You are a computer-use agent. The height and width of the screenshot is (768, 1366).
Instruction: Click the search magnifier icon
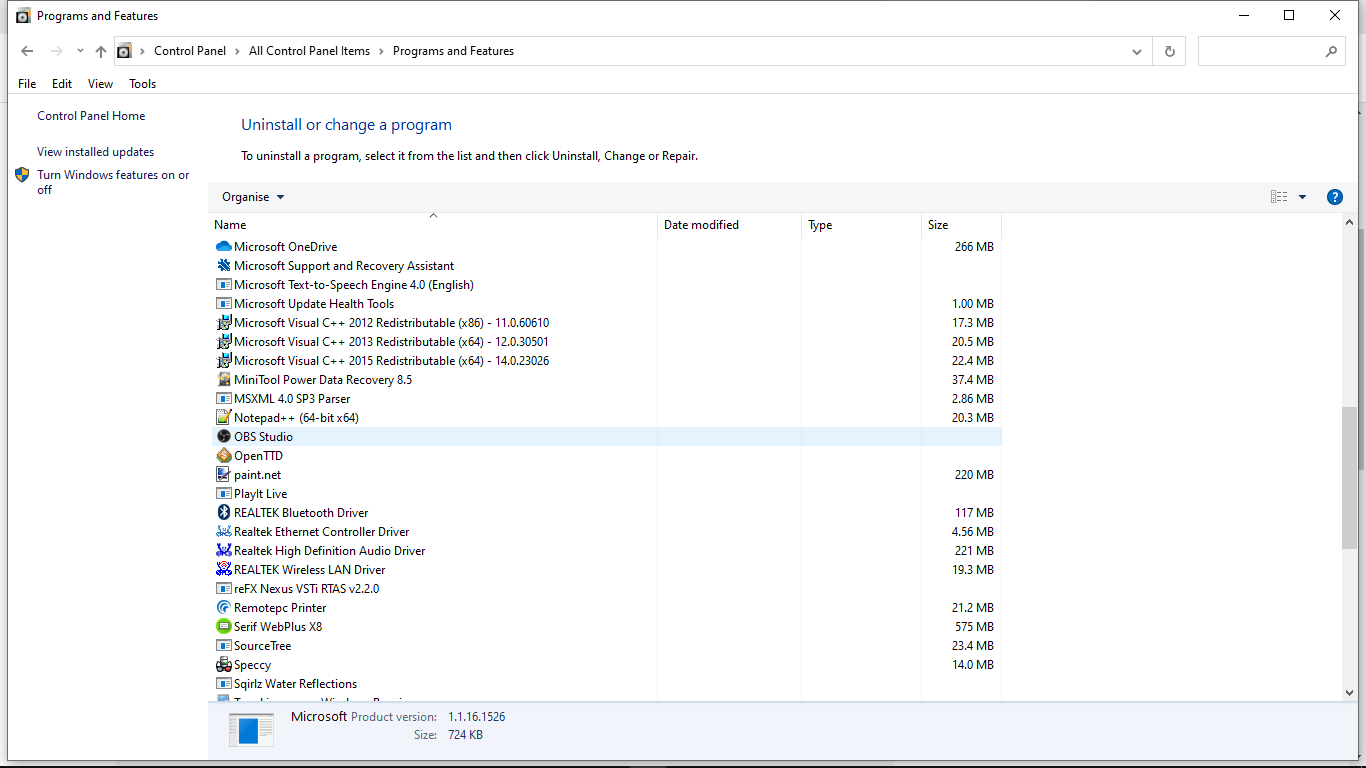1331,51
